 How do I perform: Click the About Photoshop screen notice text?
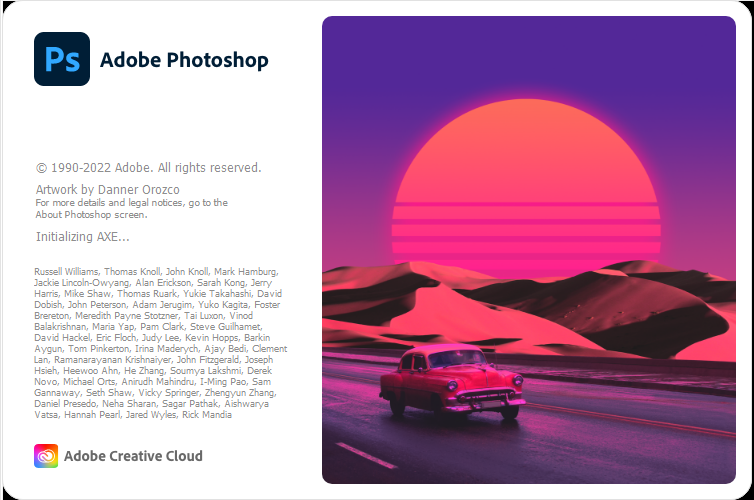pyautogui.click(x=131, y=209)
